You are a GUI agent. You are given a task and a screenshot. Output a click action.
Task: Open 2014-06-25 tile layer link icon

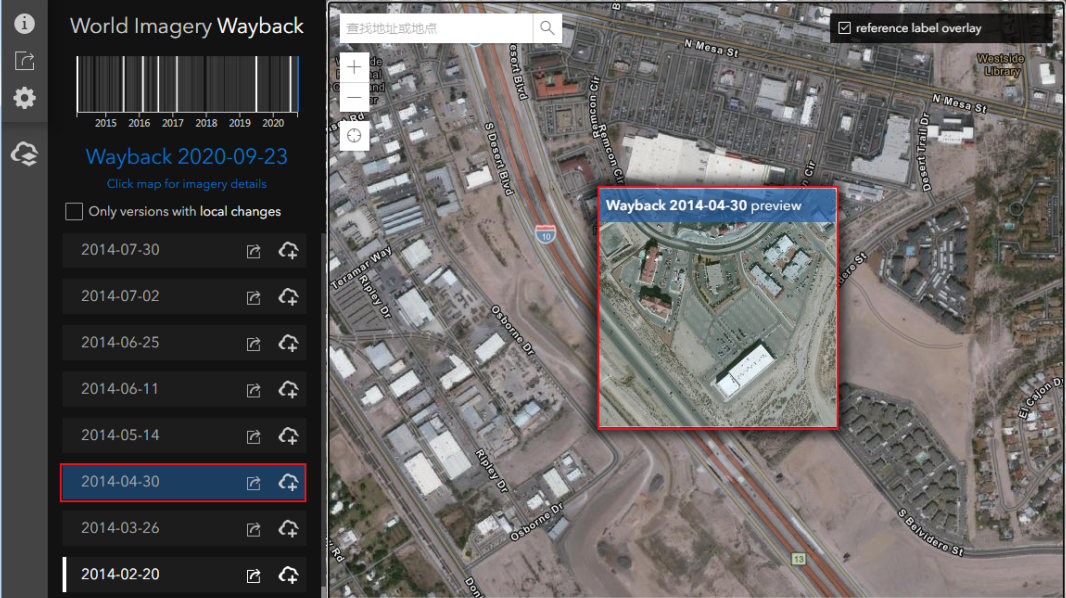coord(253,344)
